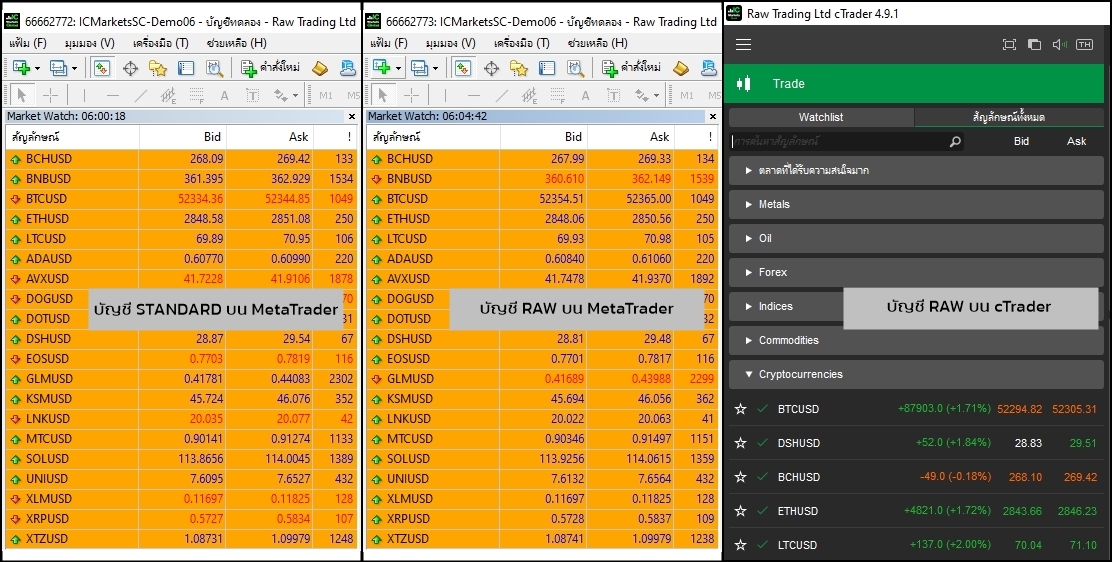Close Market Watch panel in 66662772 window
1112x562 pixels.
click(x=352, y=116)
